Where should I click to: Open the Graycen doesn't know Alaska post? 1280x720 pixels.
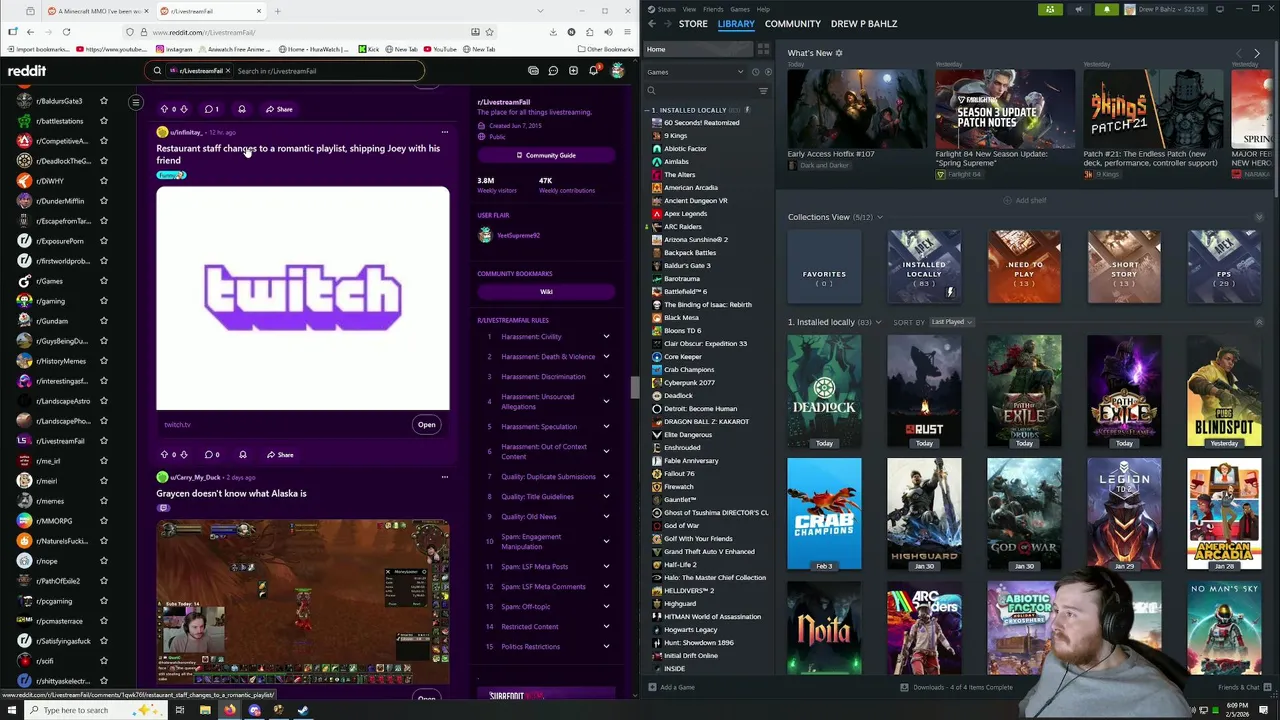click(x=231, y=493)
